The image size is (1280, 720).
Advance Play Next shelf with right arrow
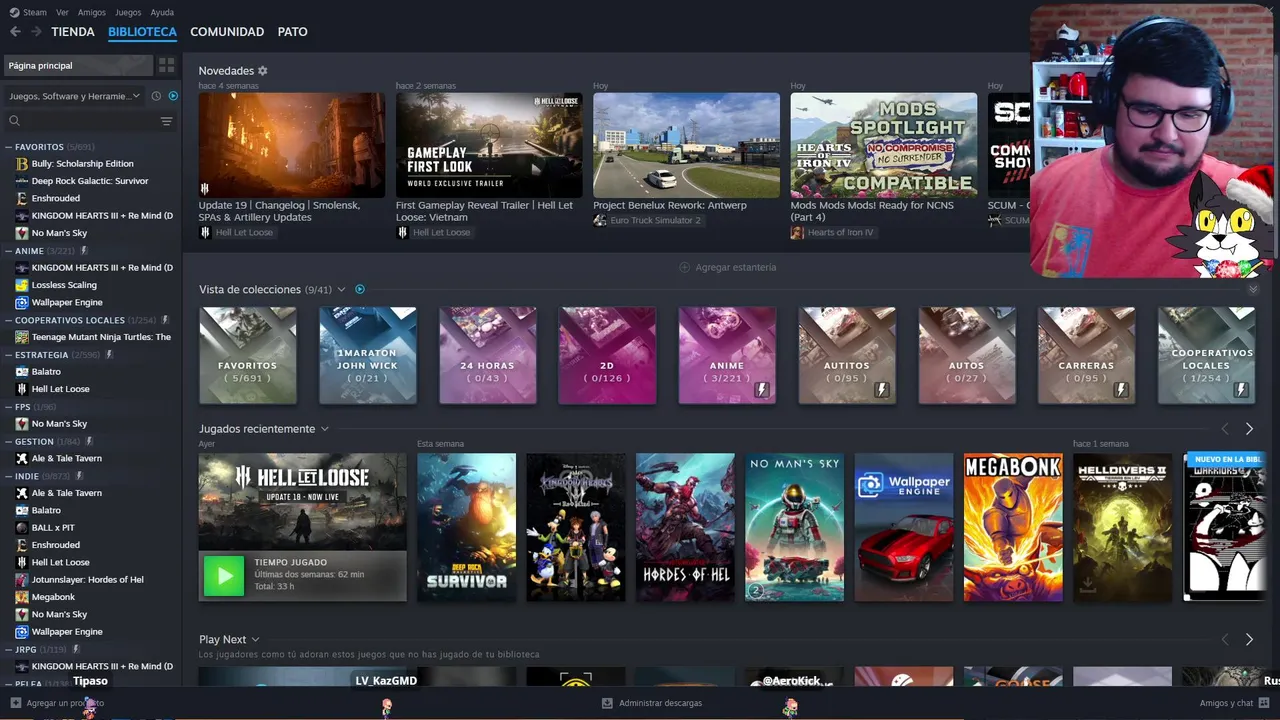click(1249, 639)
